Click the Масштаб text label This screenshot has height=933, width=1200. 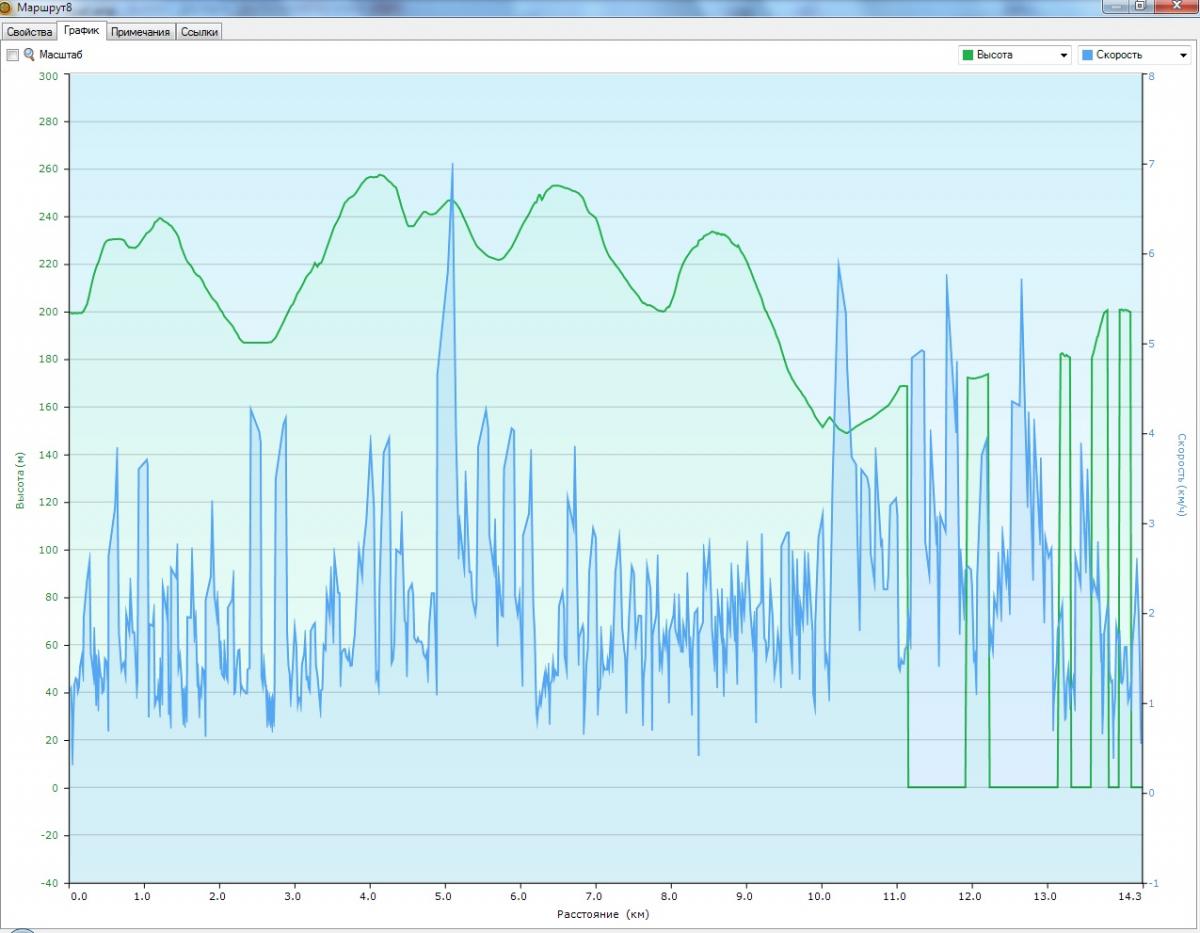point(61,55)
